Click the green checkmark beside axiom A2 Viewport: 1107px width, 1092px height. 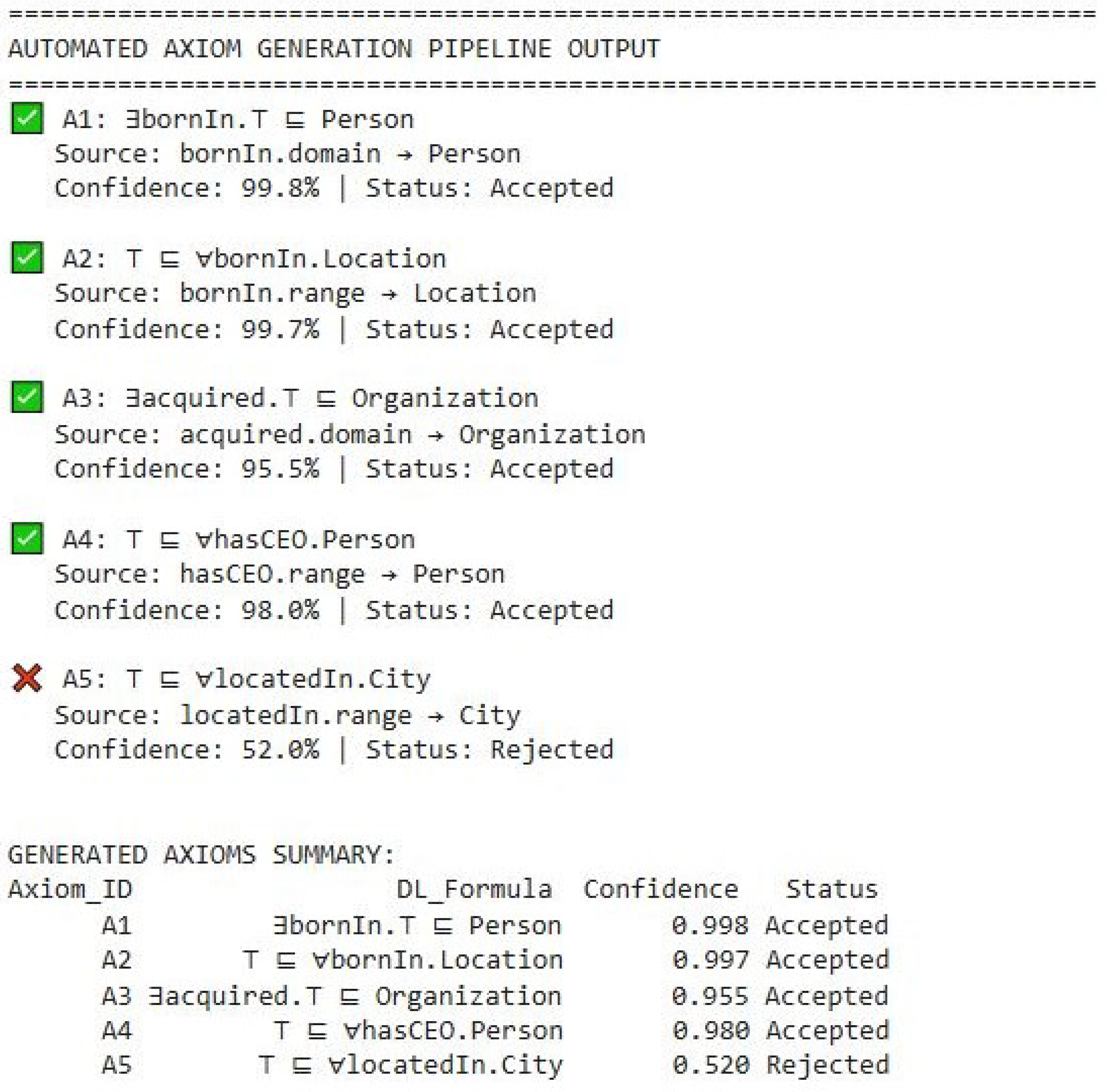tap(27, 258)
